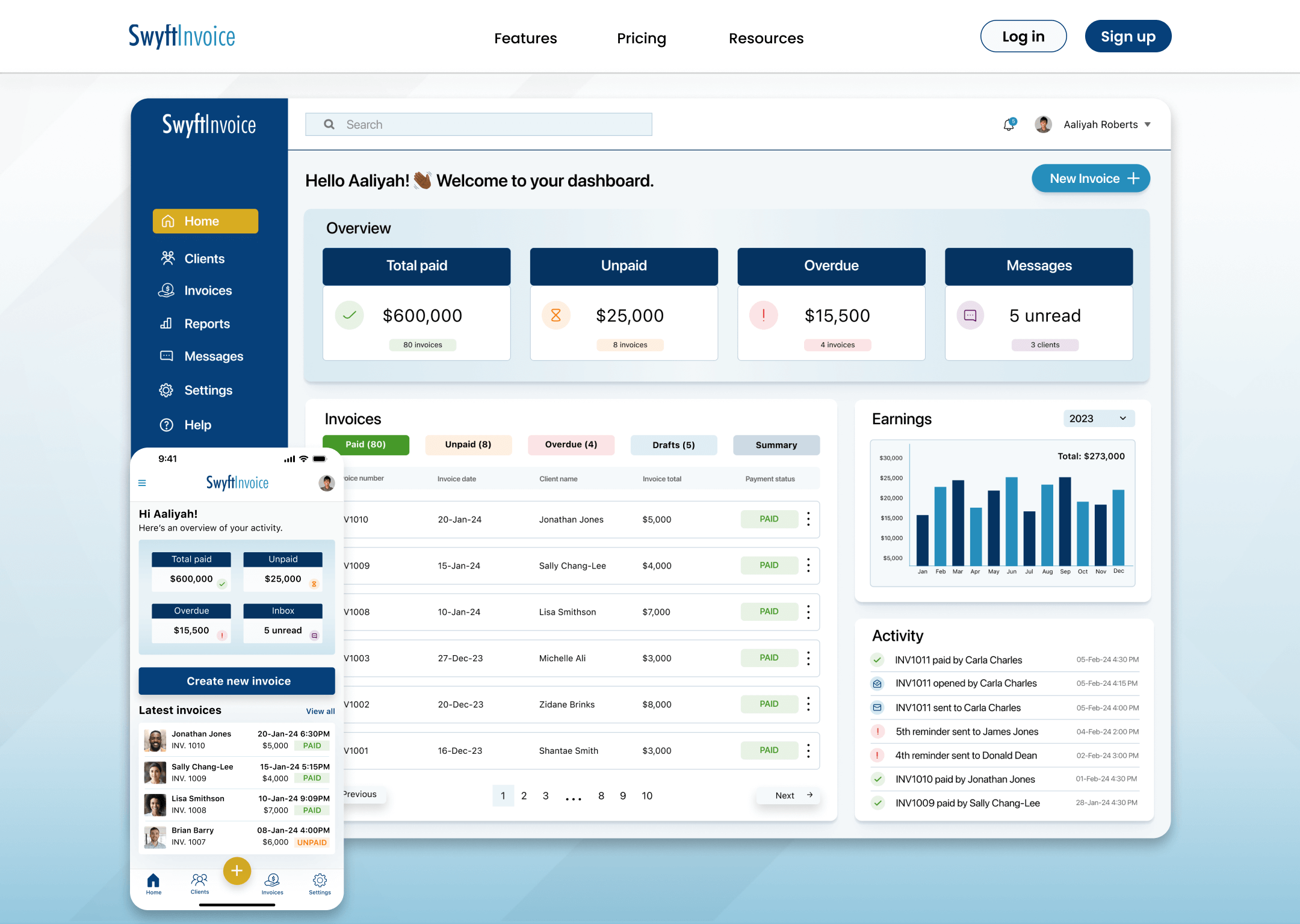This screenshot has width=1300, height=924.
Task: Switch to the Unpaid (8) tab
Action: coord(468,445)
